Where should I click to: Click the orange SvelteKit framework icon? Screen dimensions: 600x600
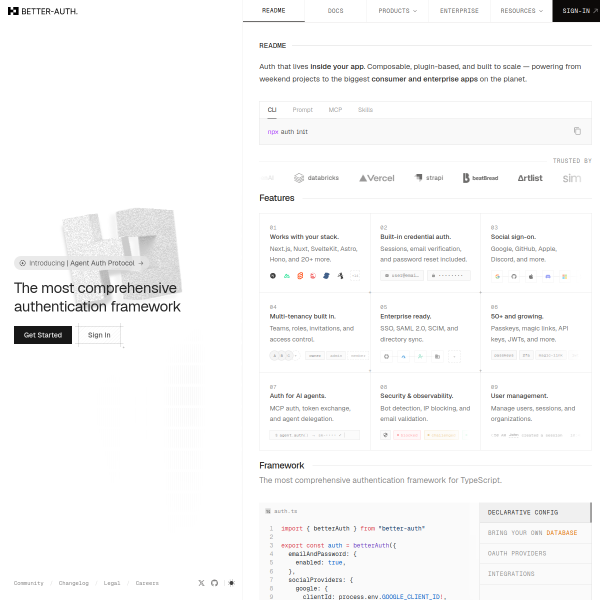tap(300, 276)
